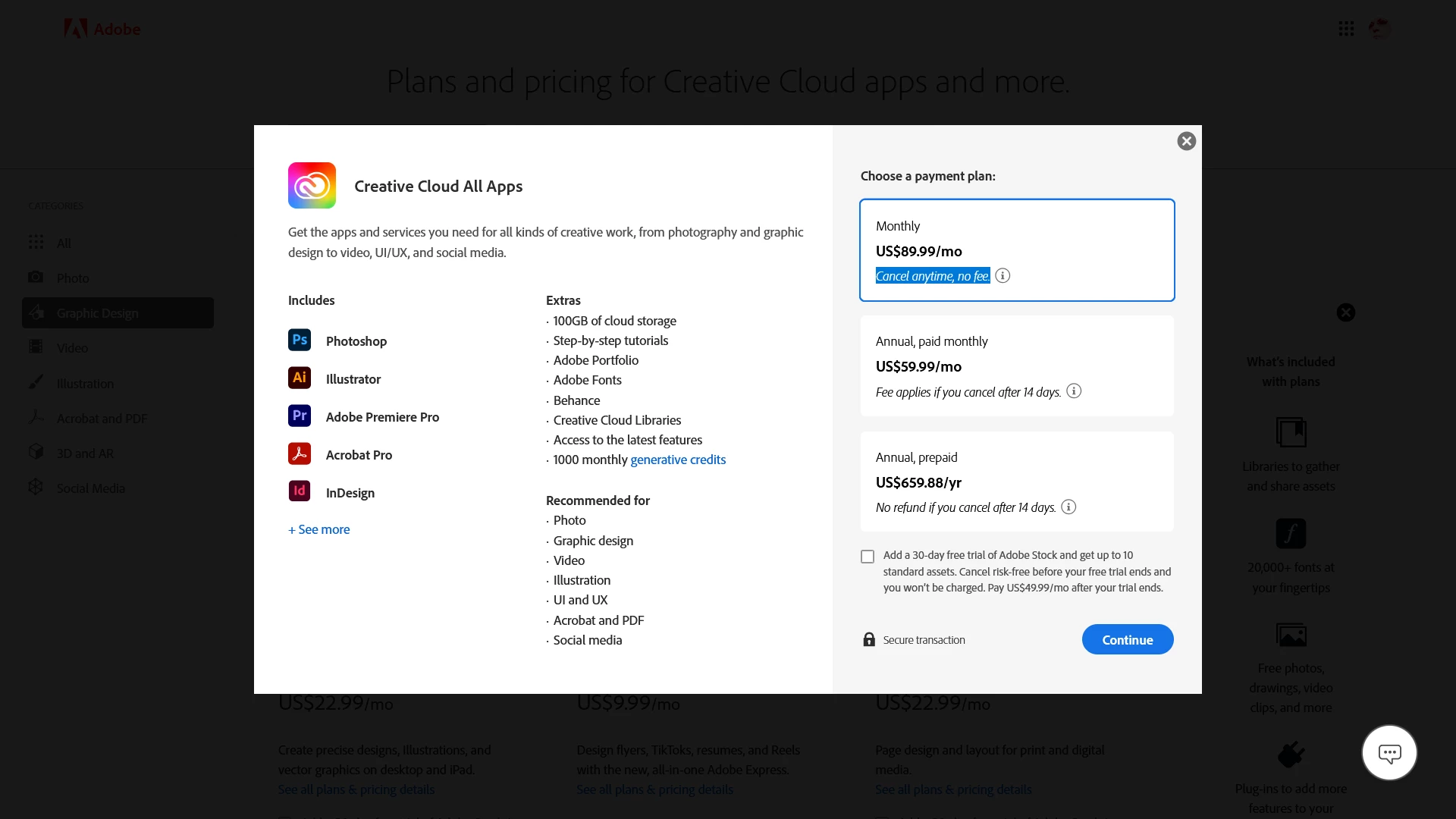Screen dimensions: 1456x819
Task: Click the Creative Cloud All Apps logo
Action: click(x=312, y=185)
